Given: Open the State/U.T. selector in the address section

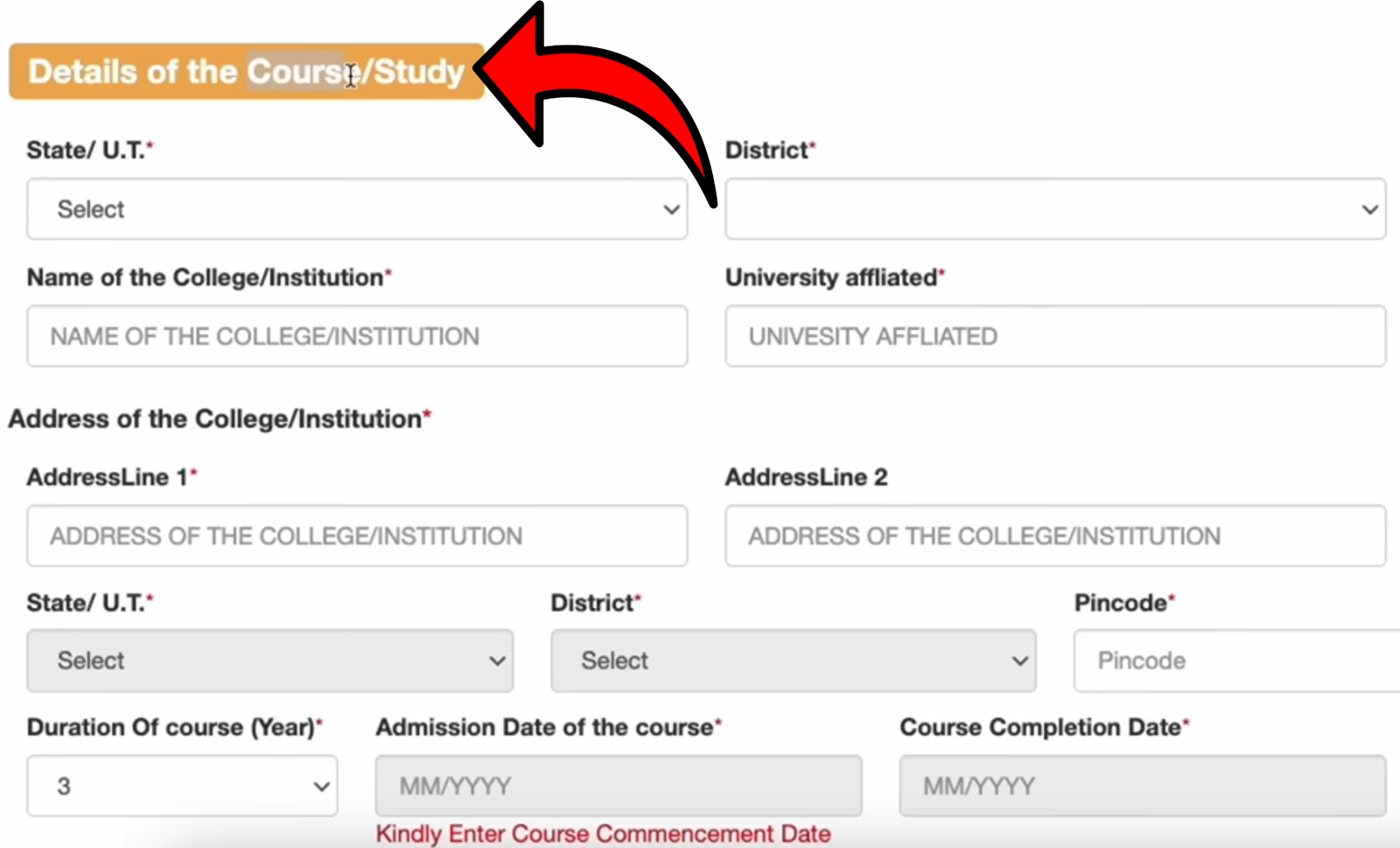Looking at the screenshot, I should coord(269,661).
